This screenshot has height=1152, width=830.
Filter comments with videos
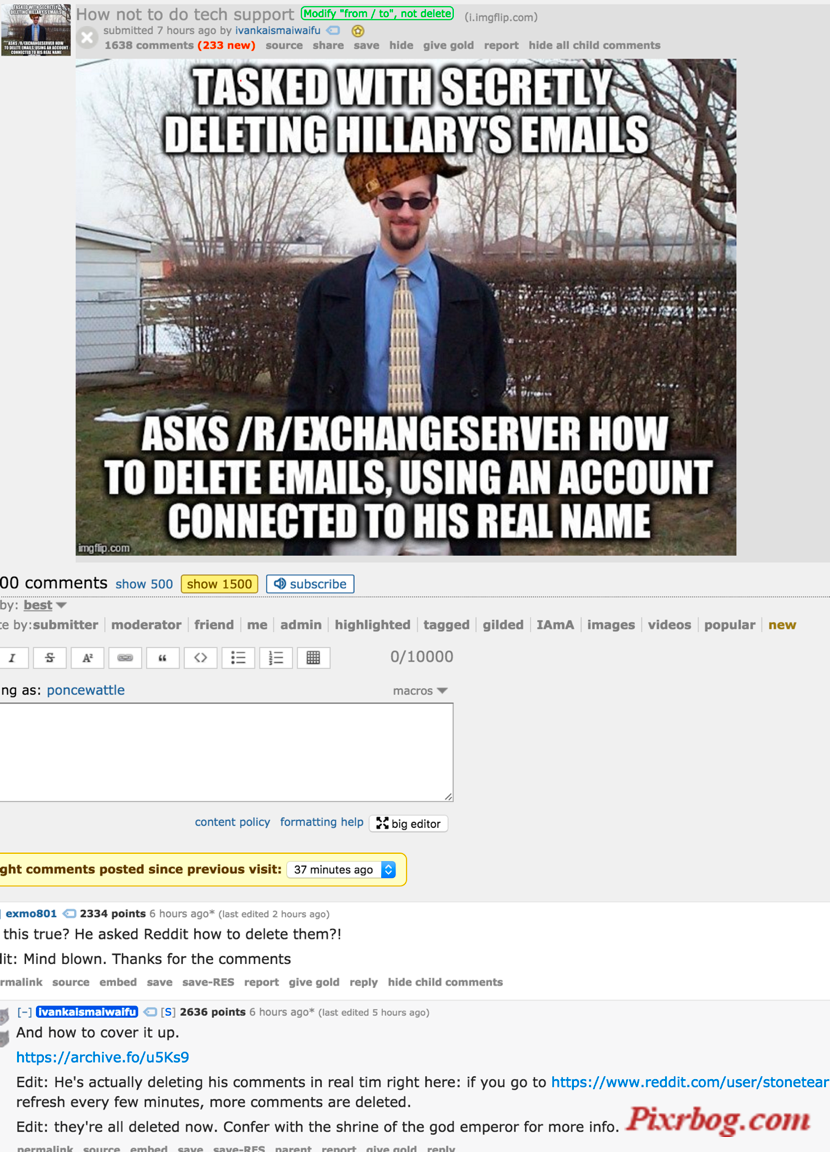(x=669, y=625)
